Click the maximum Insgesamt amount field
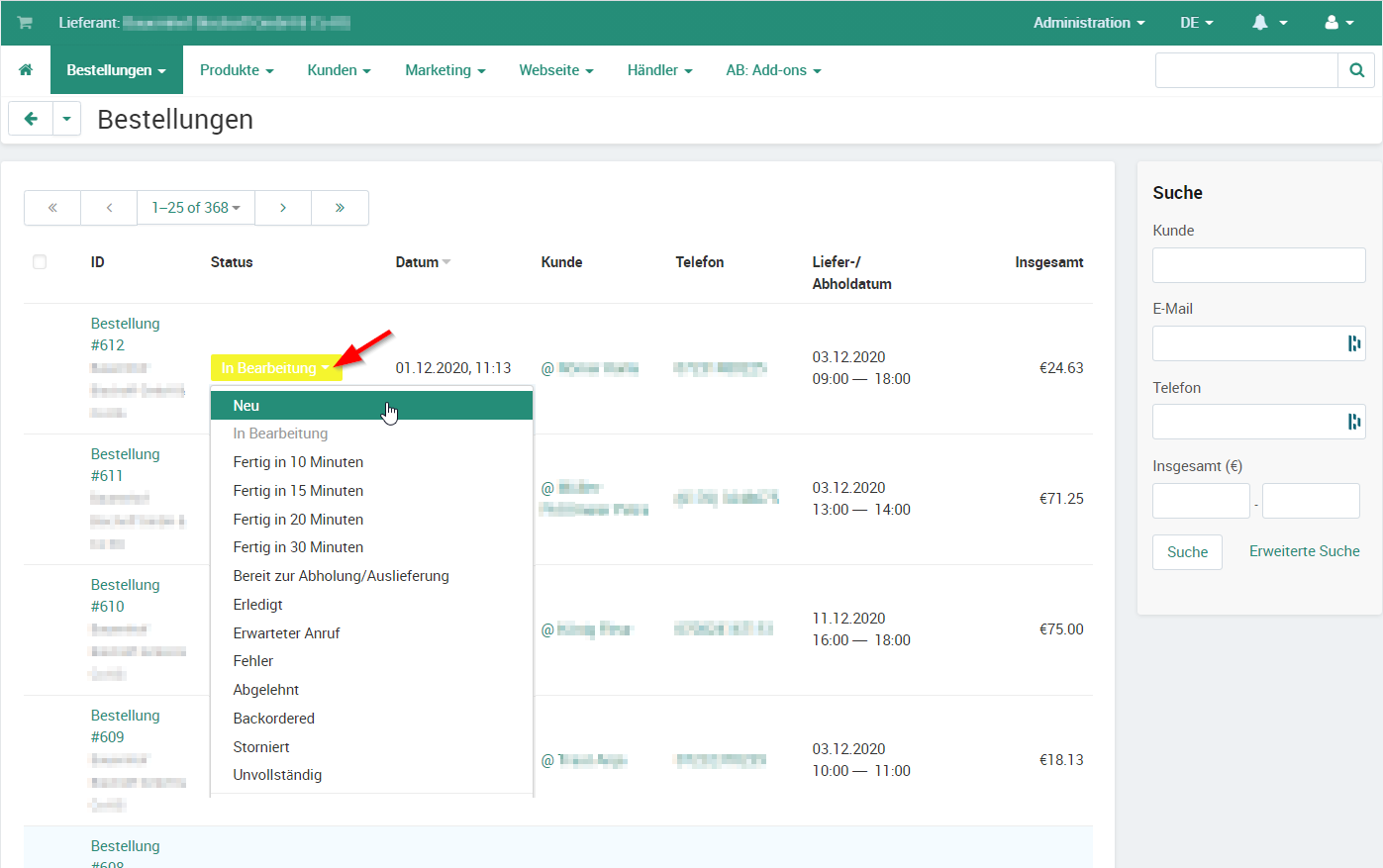Viewport: 1383px width, 868px height. [1311, 501]
